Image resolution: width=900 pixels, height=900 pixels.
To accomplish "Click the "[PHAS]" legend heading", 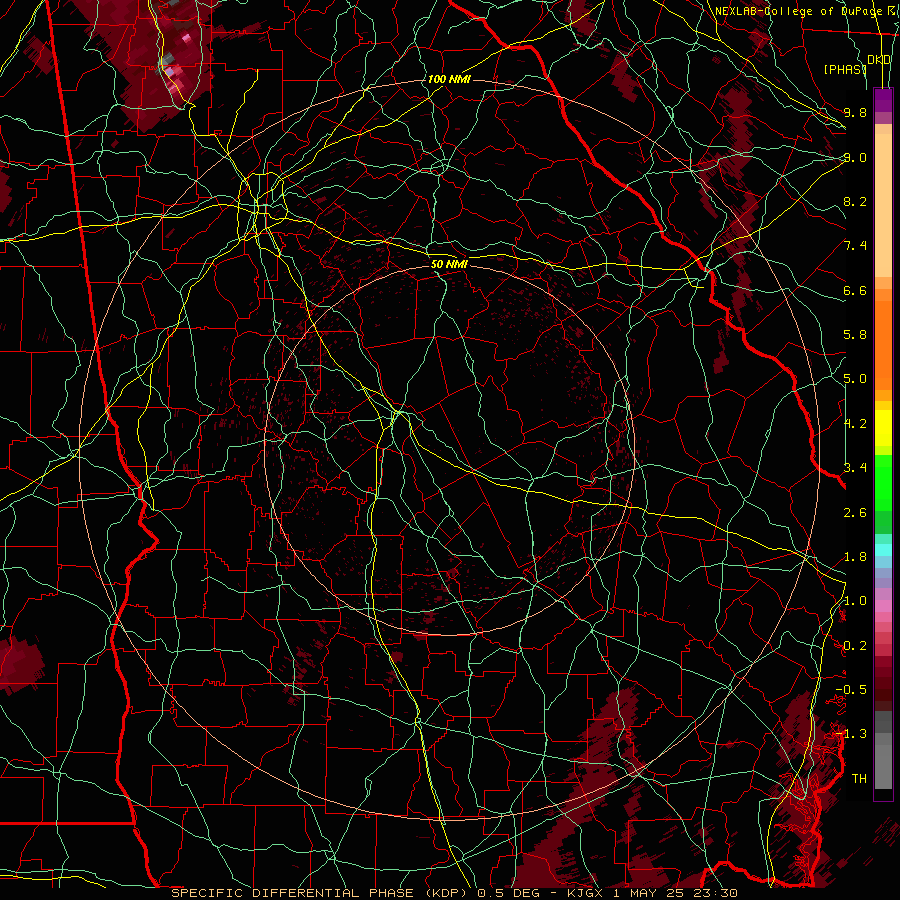I will [x=845, y=69].
